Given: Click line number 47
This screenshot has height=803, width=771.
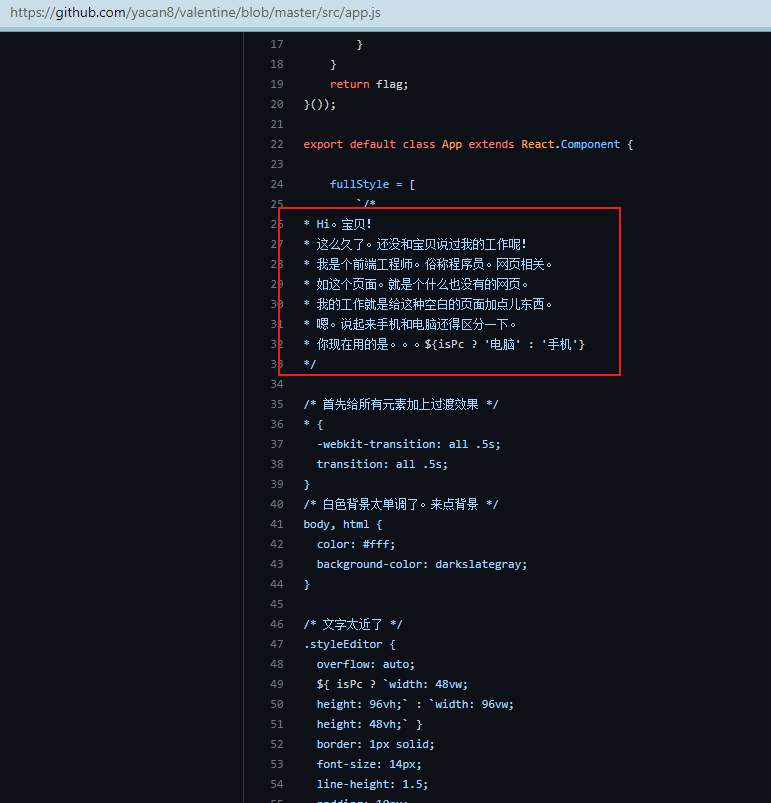Looking at the screenshot, I should coord(276,644).
